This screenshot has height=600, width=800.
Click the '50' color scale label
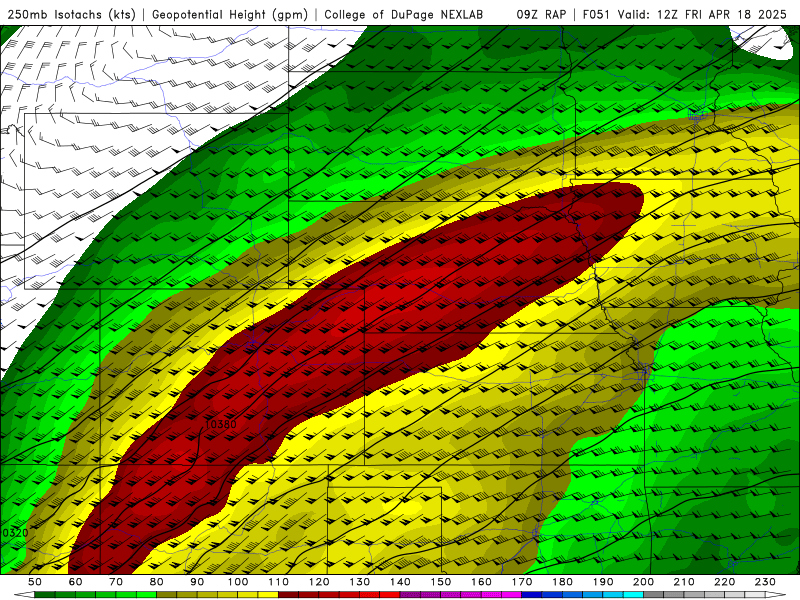pyautogui.click(x=35, y=582)
